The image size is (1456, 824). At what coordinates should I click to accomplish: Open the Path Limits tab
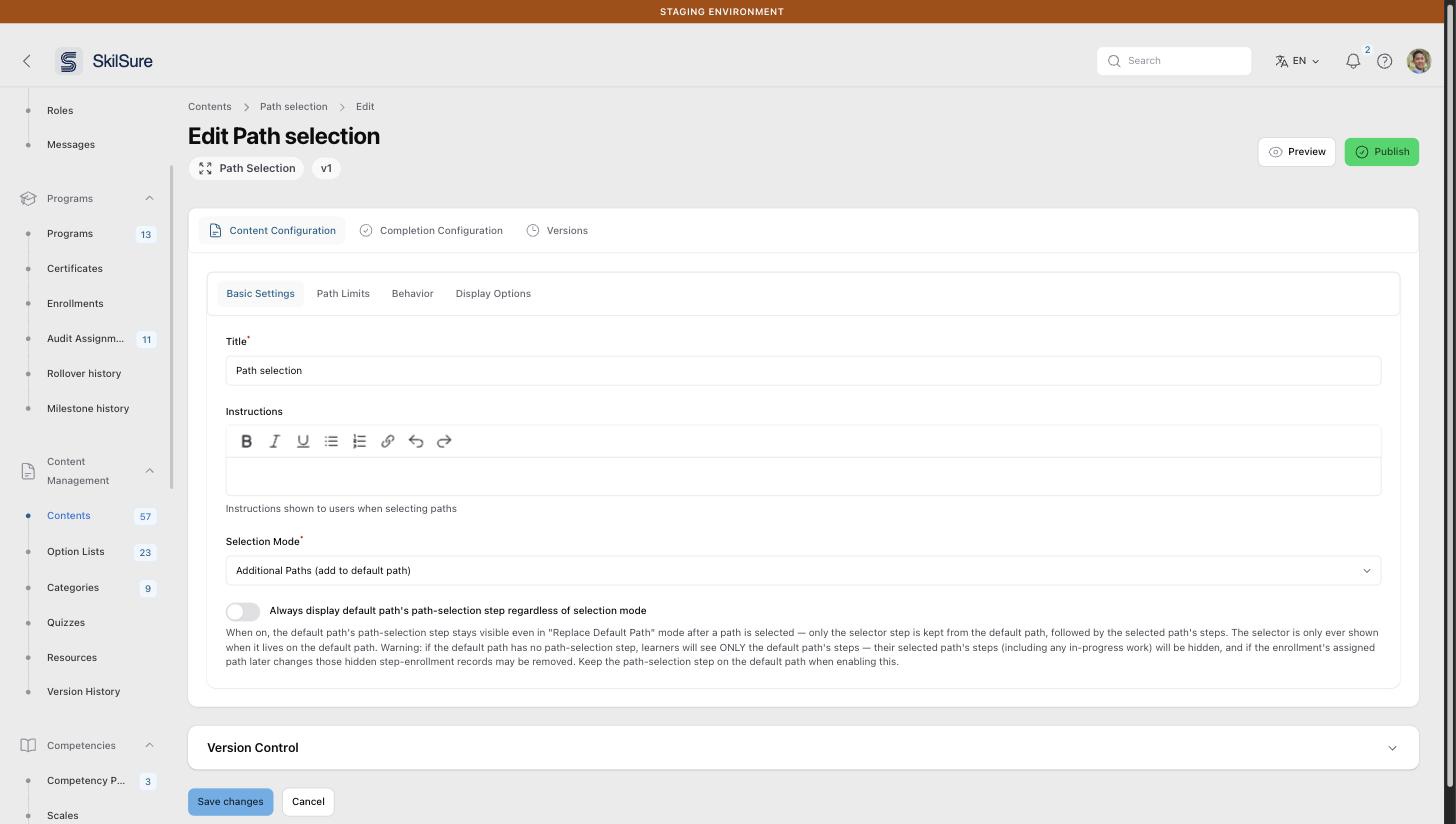pos(343,294)
